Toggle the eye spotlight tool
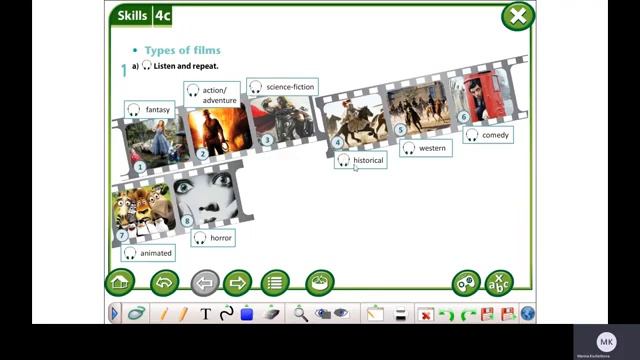 [x=341, y=313]
